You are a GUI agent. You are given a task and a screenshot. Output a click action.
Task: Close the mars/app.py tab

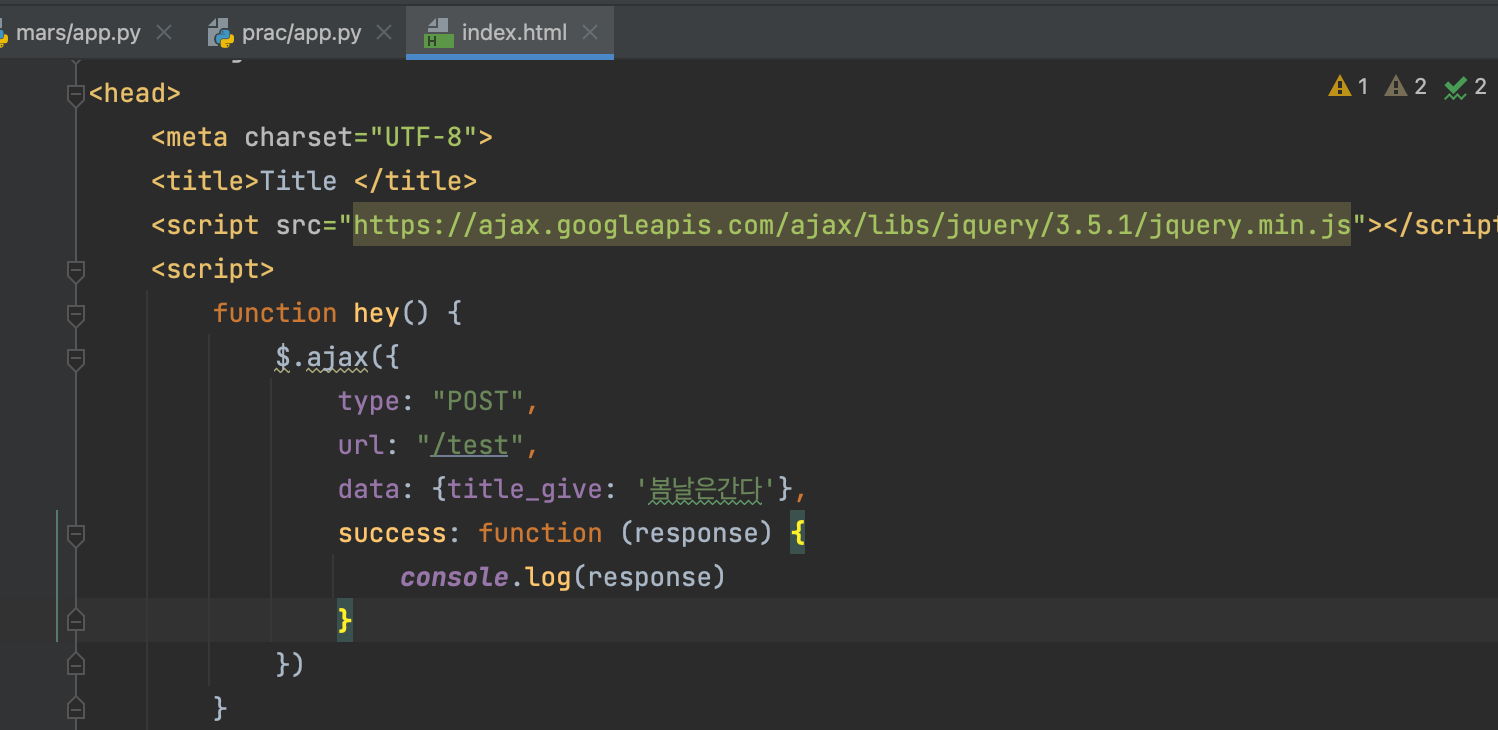[164, 33]
